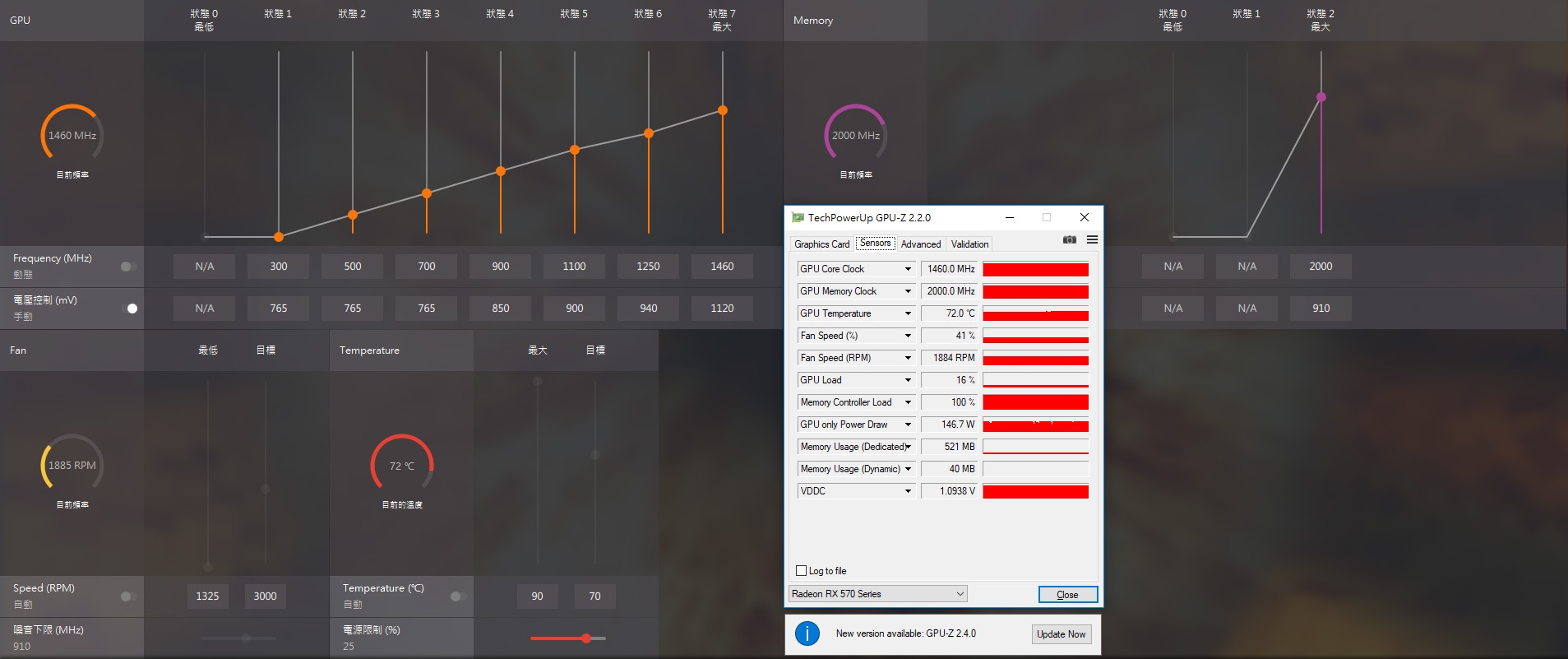This screenshot has height=659, width=1568.
Task: Open the Radeon RX 570 Series device dropdown
Action: tap(878, 594)
